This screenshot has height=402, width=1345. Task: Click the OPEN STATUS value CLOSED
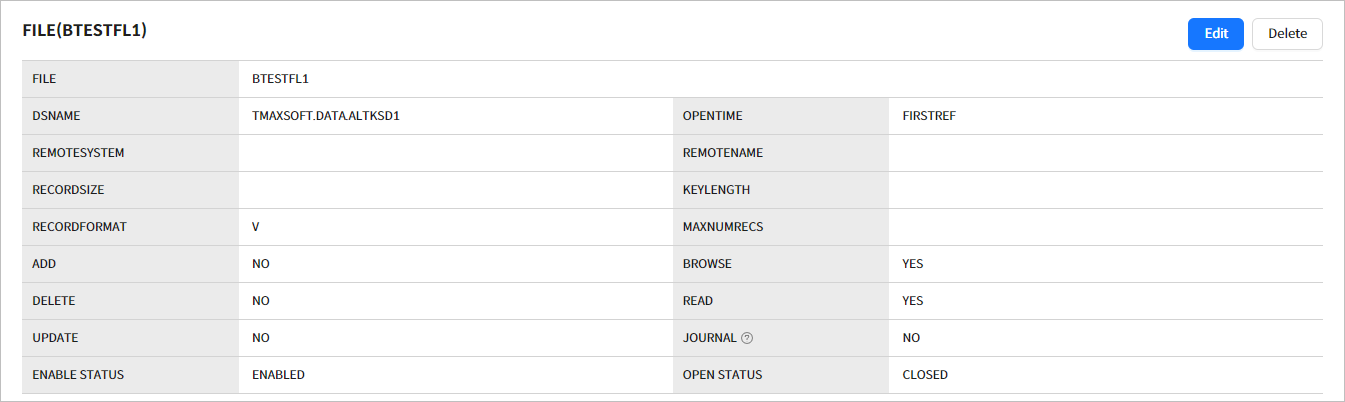click(x=925, y=375)
